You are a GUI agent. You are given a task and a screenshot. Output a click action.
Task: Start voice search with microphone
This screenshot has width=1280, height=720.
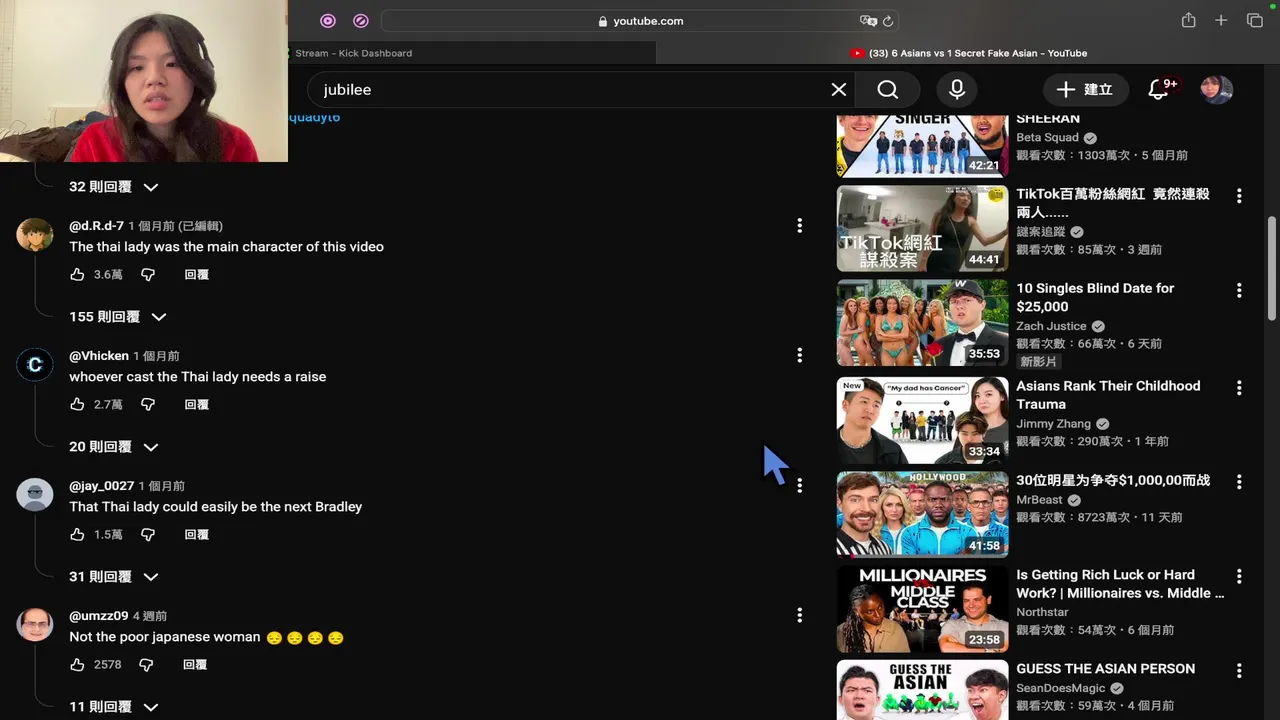click(957, 90)
